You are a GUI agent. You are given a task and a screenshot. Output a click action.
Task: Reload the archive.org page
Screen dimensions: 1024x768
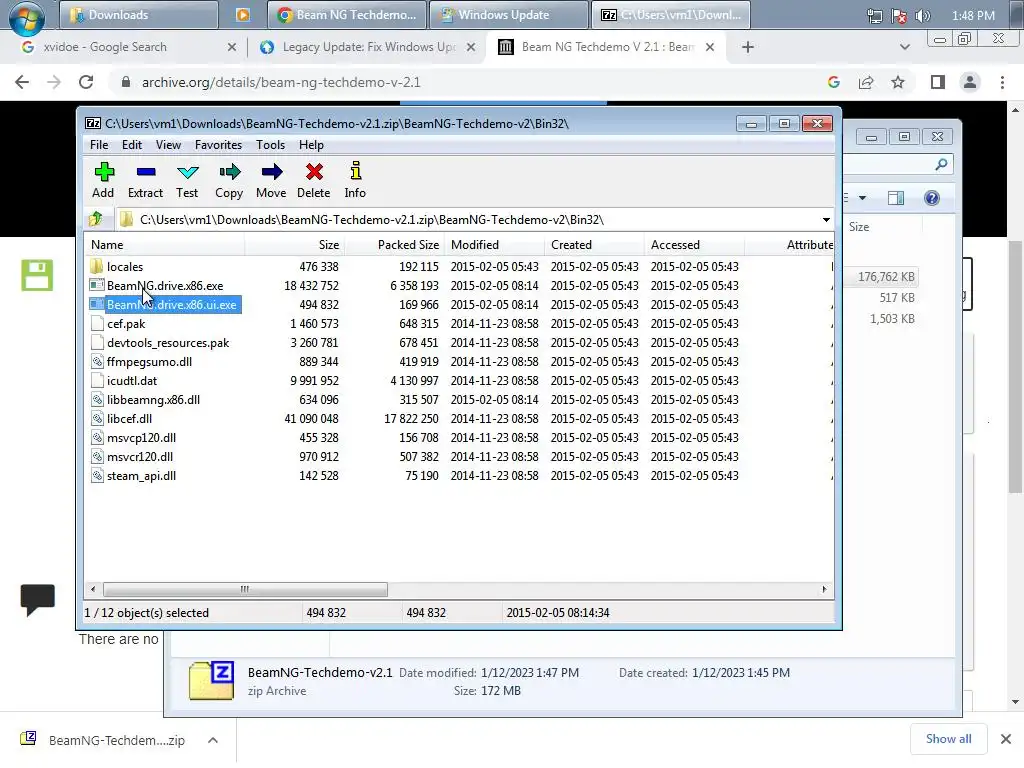click(x=86, y=82)
